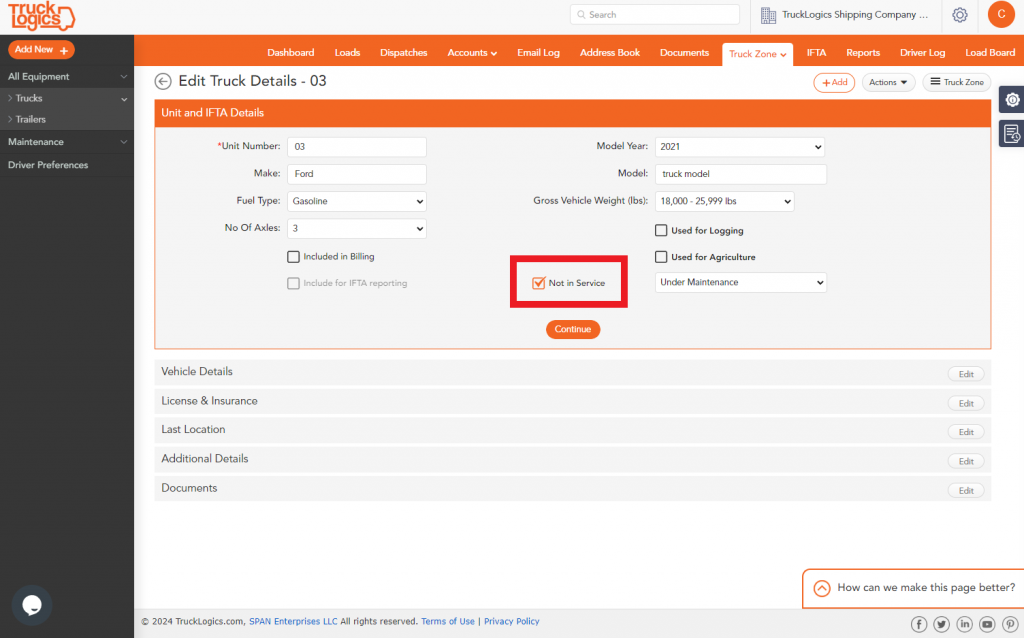The image size is (1024, 638).
Task: Go to the Dispatches tab
Action: tap(404, 53)
